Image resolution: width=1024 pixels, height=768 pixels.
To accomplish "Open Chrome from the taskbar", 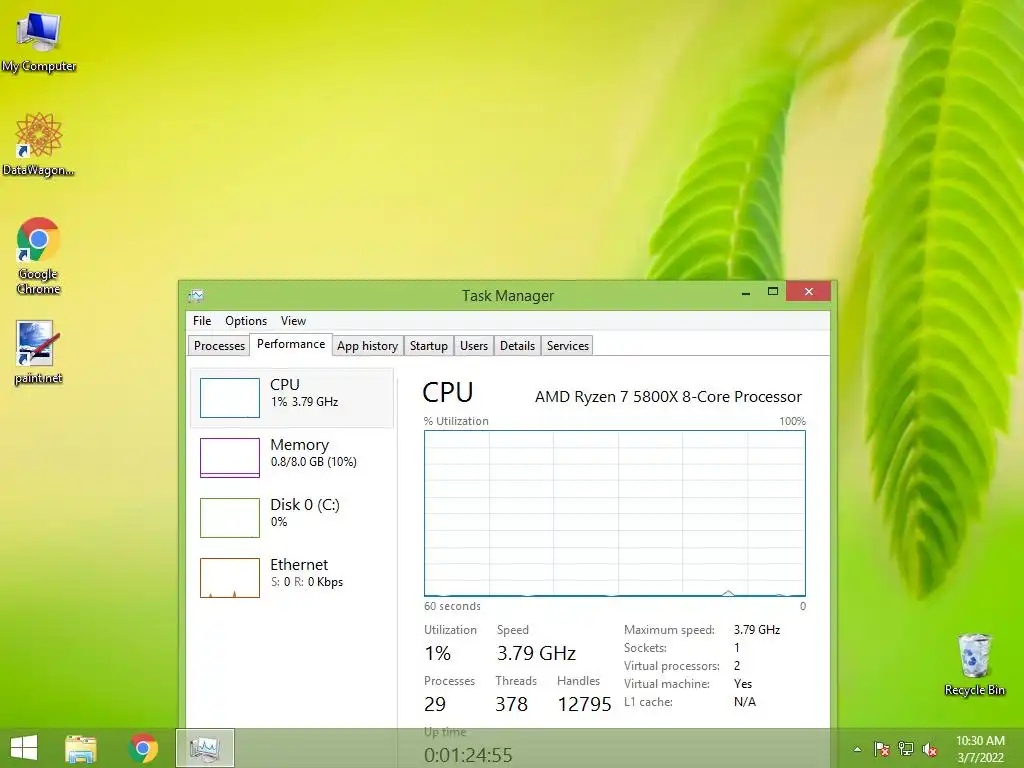I will (x=143, y=748).
